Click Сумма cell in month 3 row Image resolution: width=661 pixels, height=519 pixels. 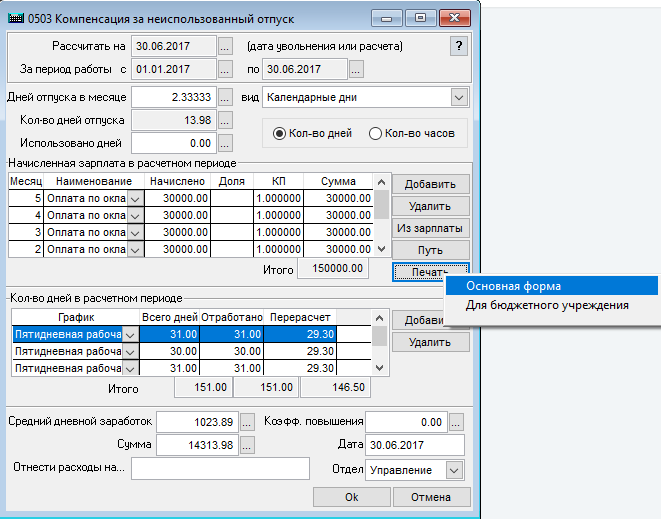[x=339, y=232]
